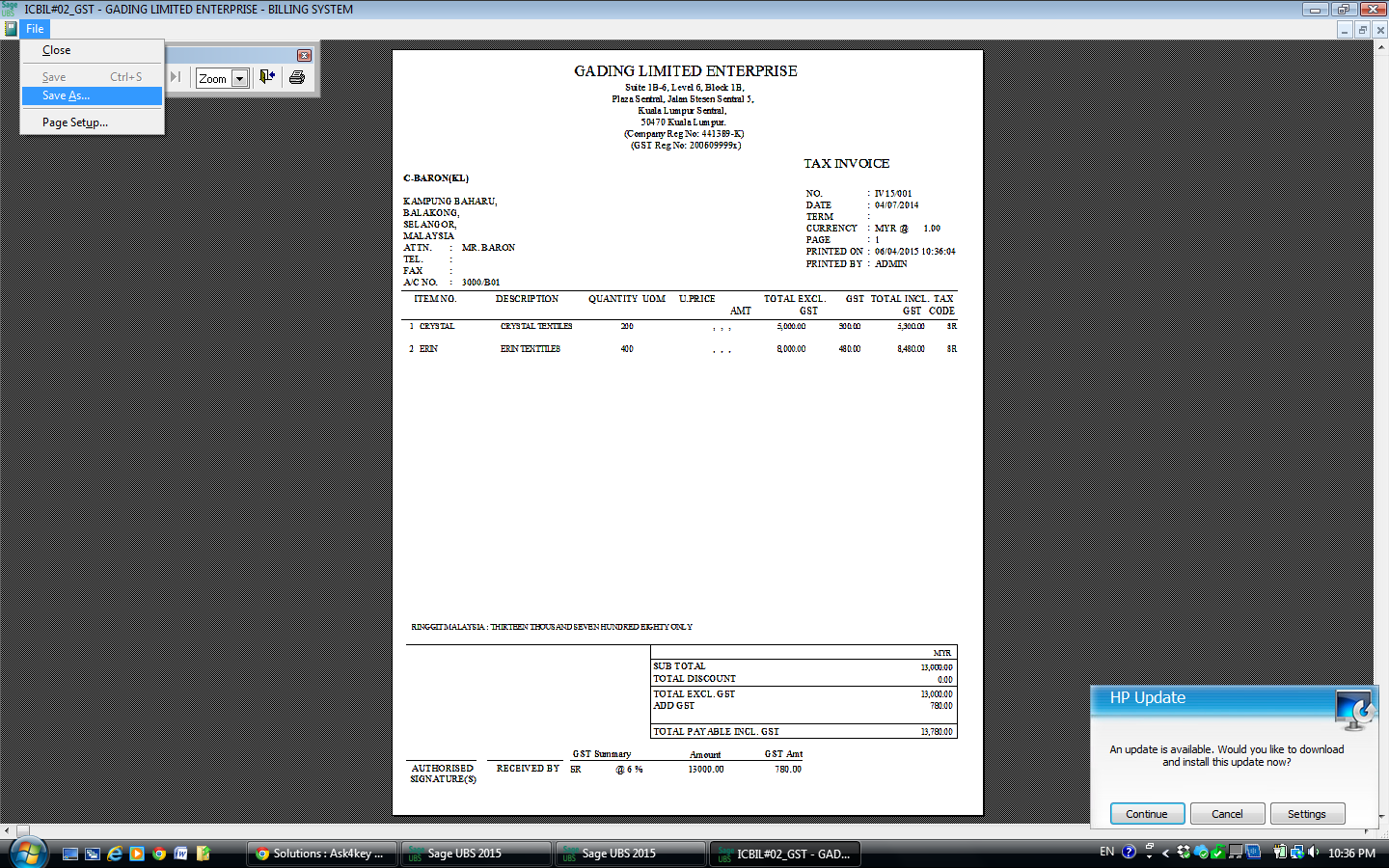Click GST Summary amount 13000.00

click(x=706, y=770)
